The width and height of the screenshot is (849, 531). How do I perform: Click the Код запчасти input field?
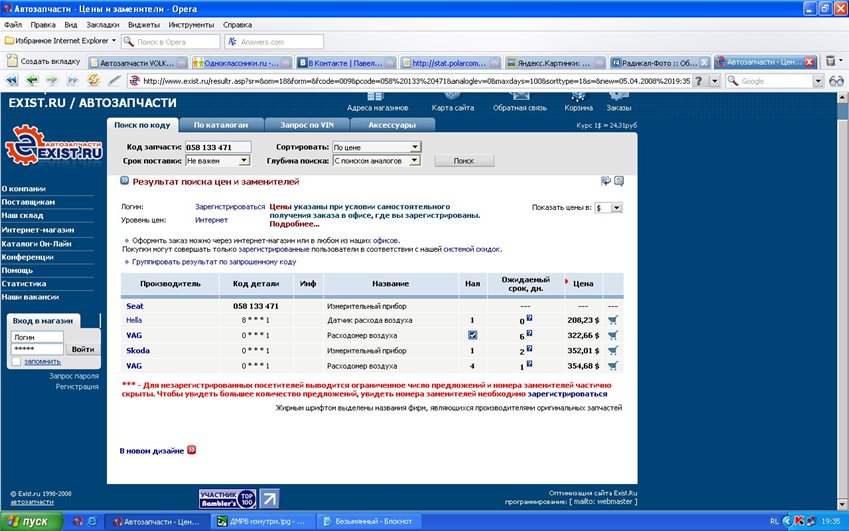pos(218,147)
